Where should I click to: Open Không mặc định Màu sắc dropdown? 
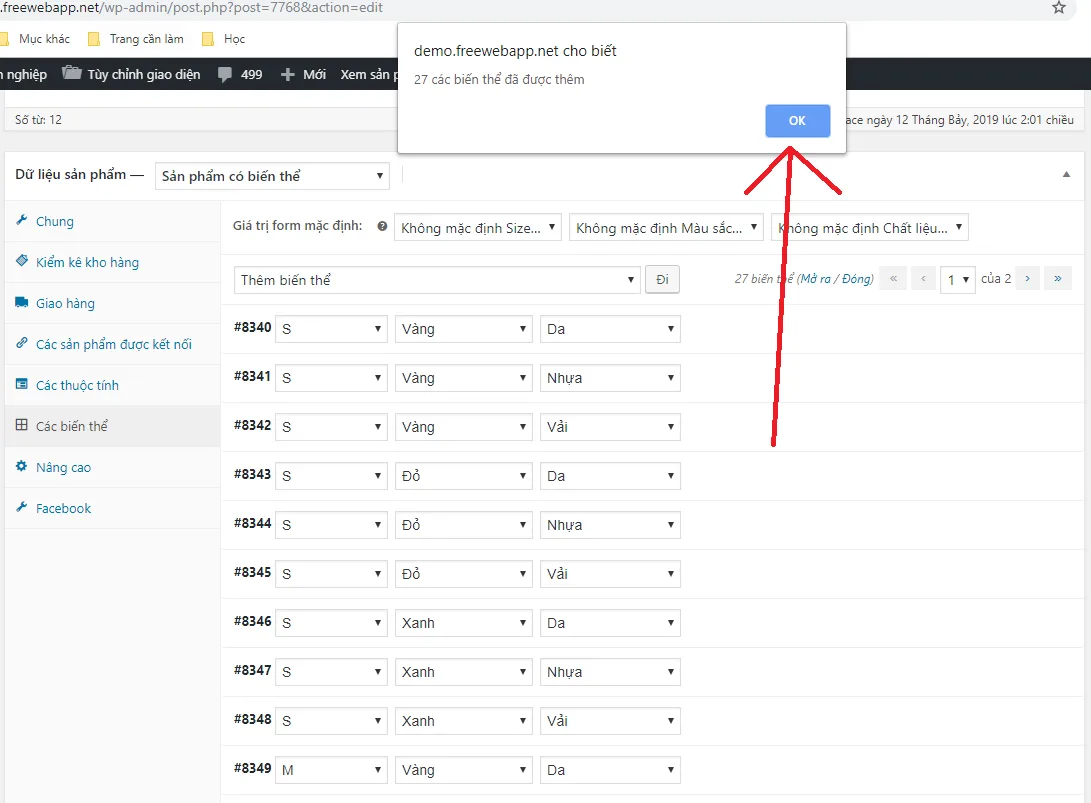pos(666,228)
